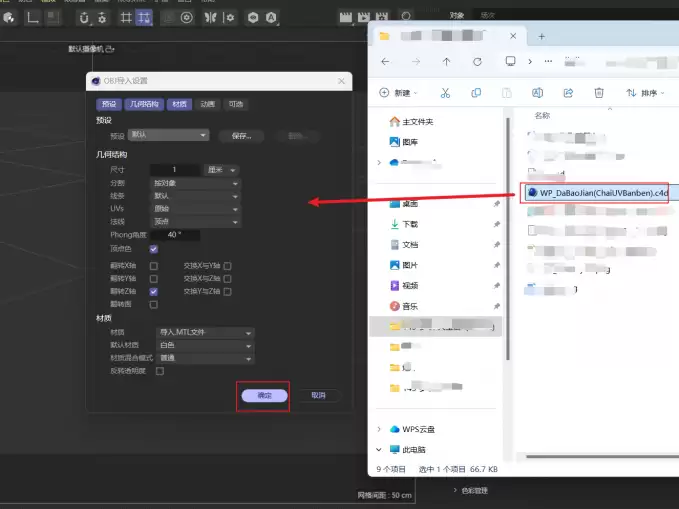Click the hexagon eye display icon
679x509 pixels.
253,18
